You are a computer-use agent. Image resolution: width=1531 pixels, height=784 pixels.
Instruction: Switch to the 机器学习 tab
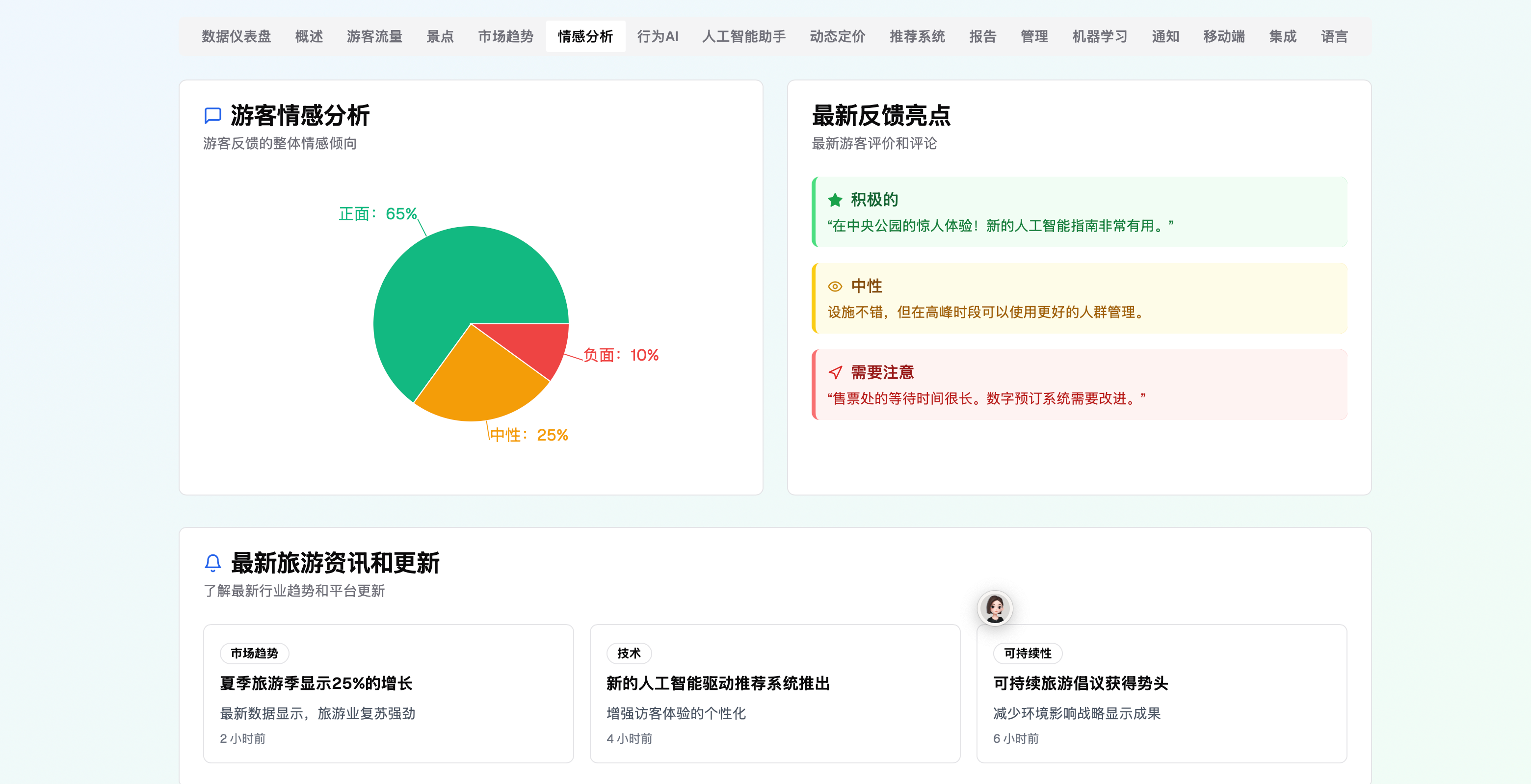tap(1099, 36)
